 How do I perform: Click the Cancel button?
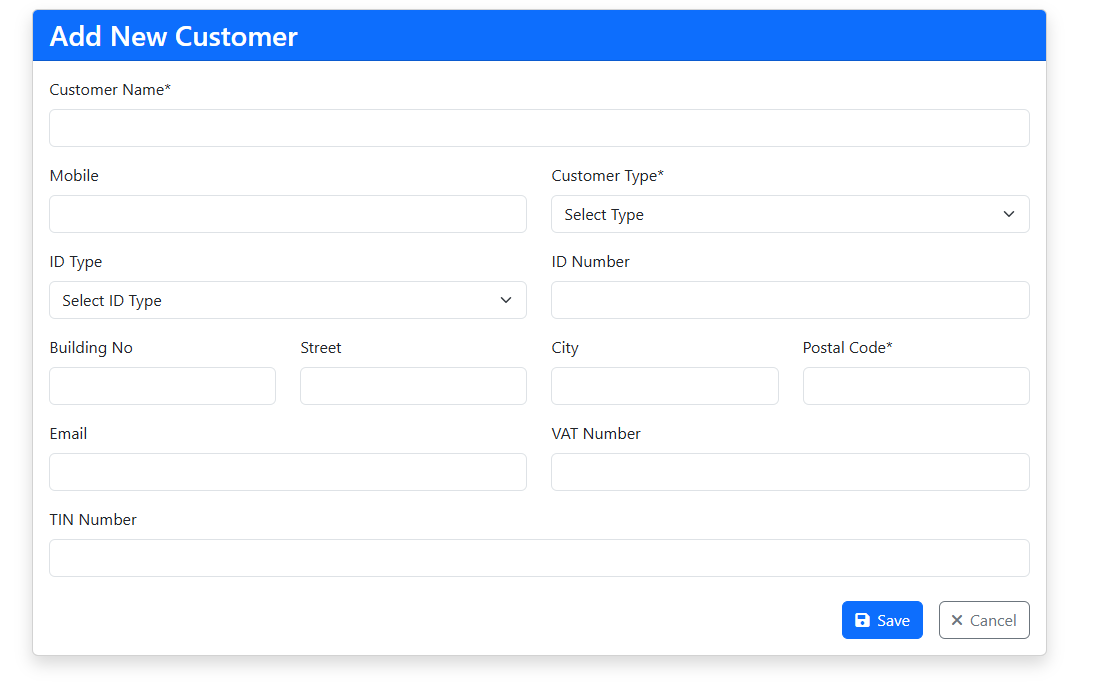(x=984, y=620)
